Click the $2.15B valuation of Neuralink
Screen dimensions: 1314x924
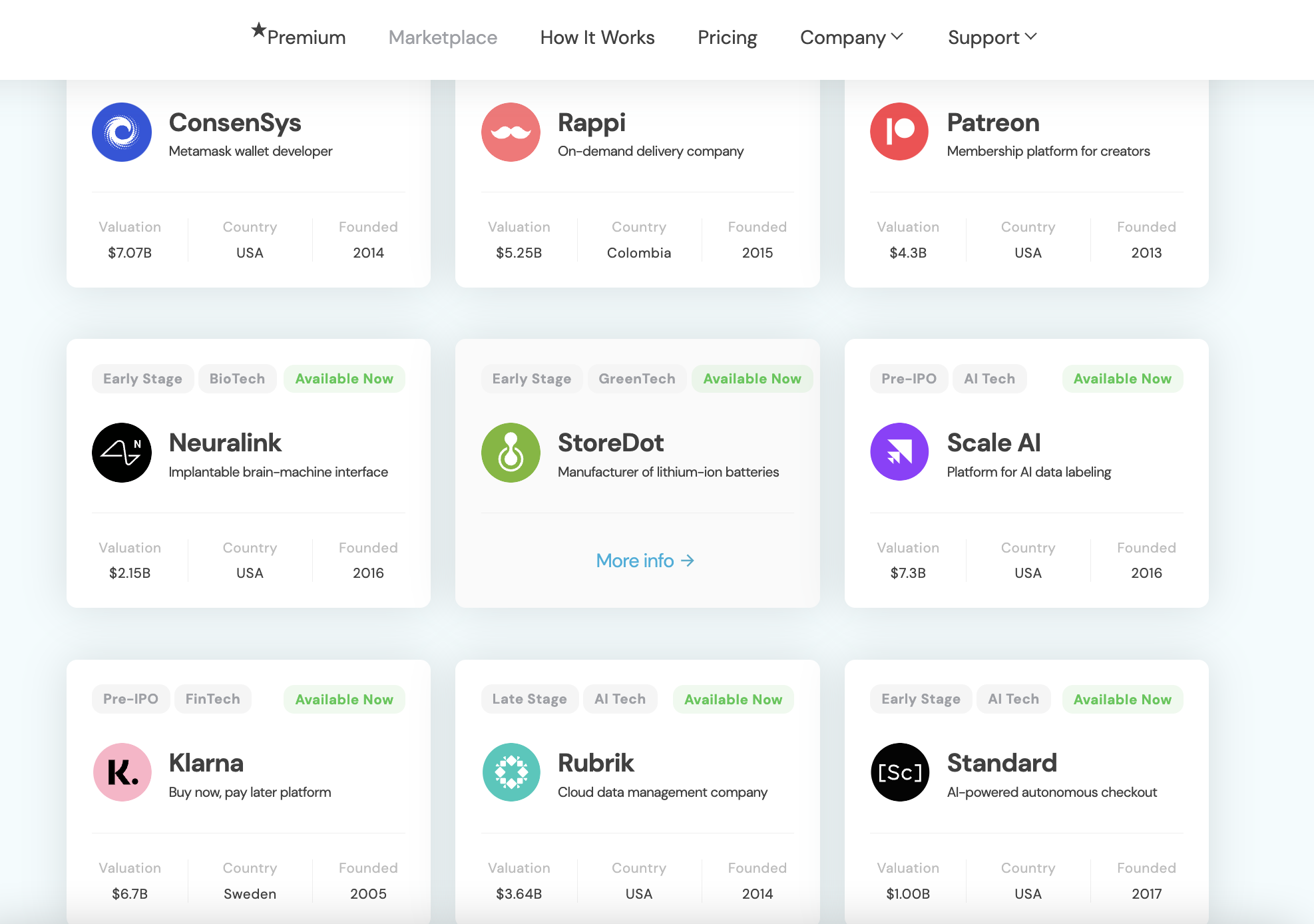[x=130, y=573]
